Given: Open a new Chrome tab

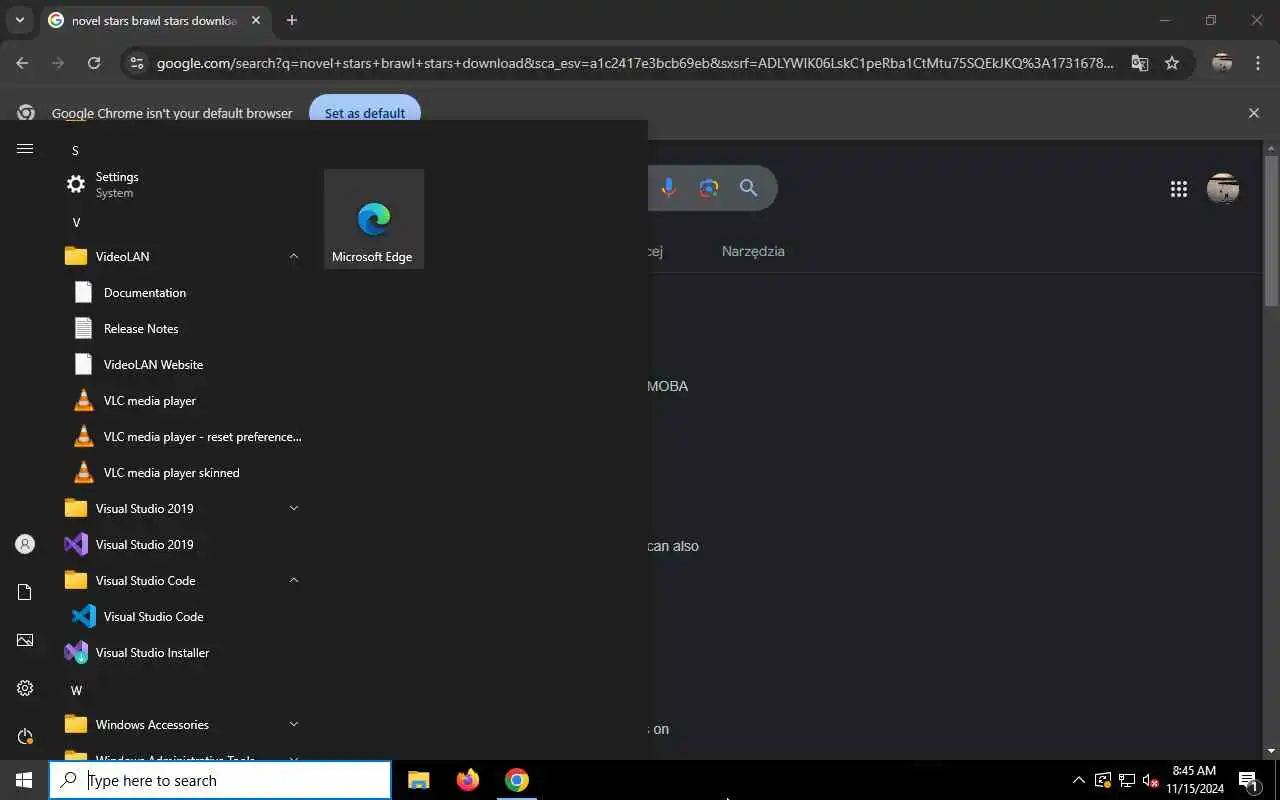Looking at the screenshot, I should pos(291,20).
